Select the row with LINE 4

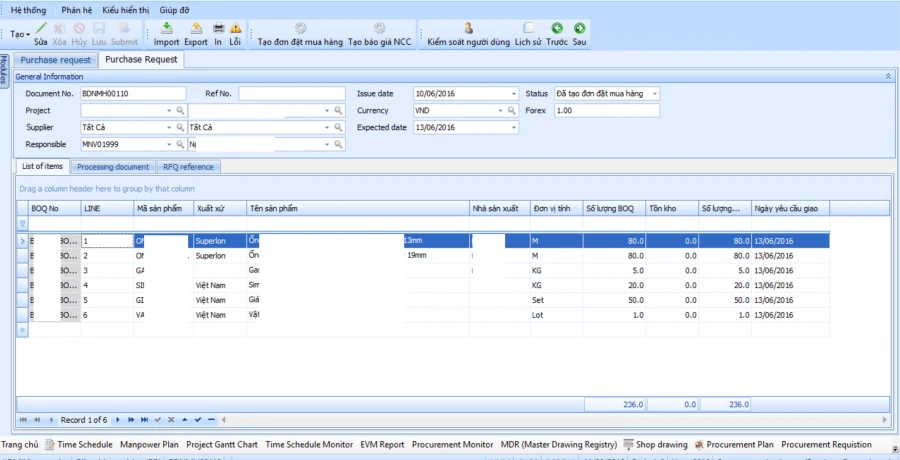[423, 285]
